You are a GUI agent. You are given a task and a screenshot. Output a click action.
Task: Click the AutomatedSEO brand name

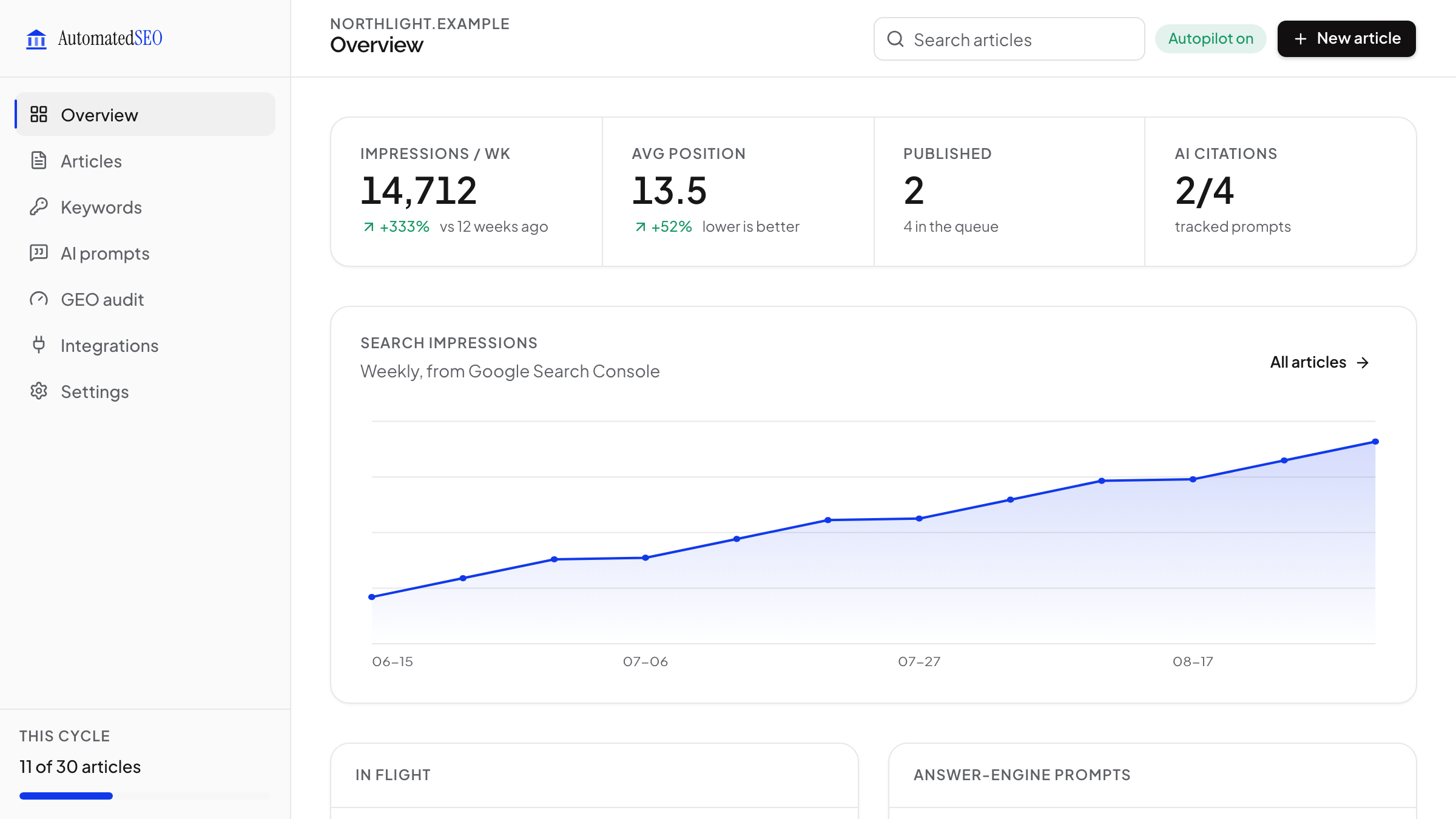[x=110, y=38]
